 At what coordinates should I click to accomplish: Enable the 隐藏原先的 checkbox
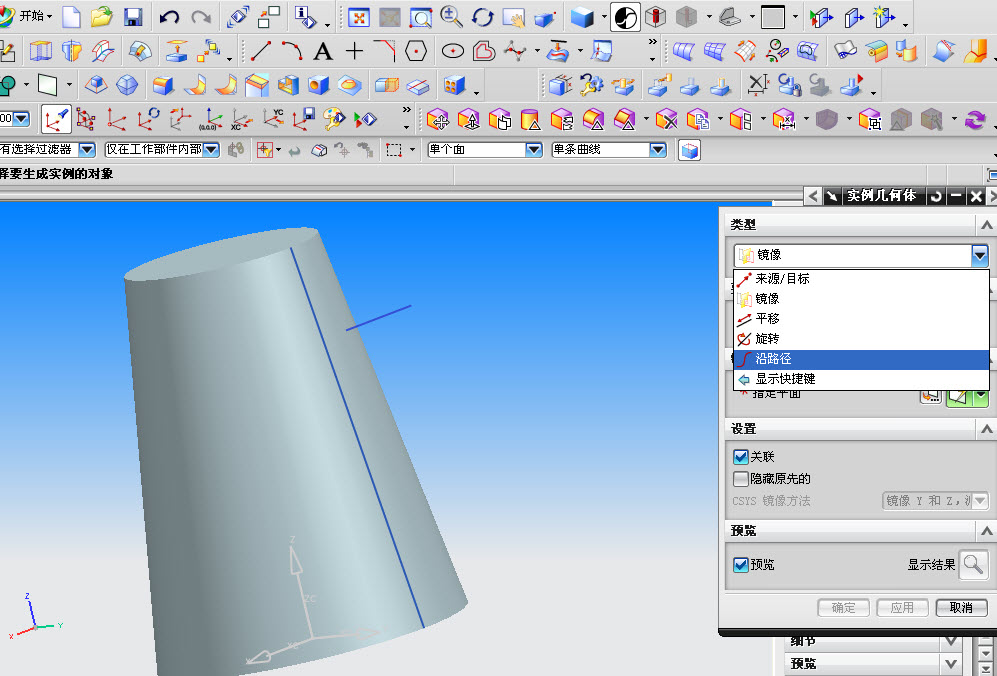740,478
